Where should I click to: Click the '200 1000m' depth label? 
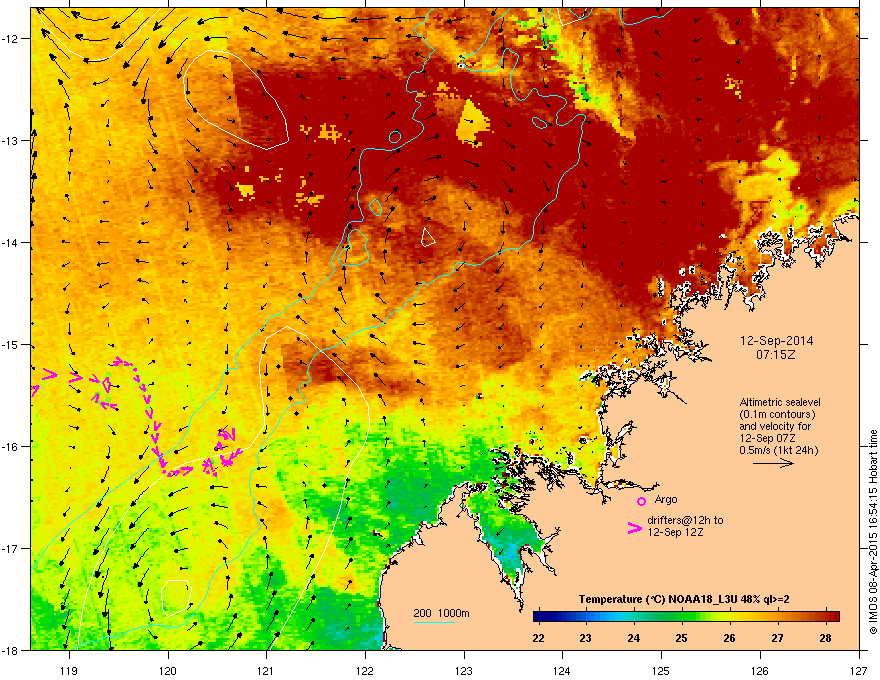pos(441,613)
